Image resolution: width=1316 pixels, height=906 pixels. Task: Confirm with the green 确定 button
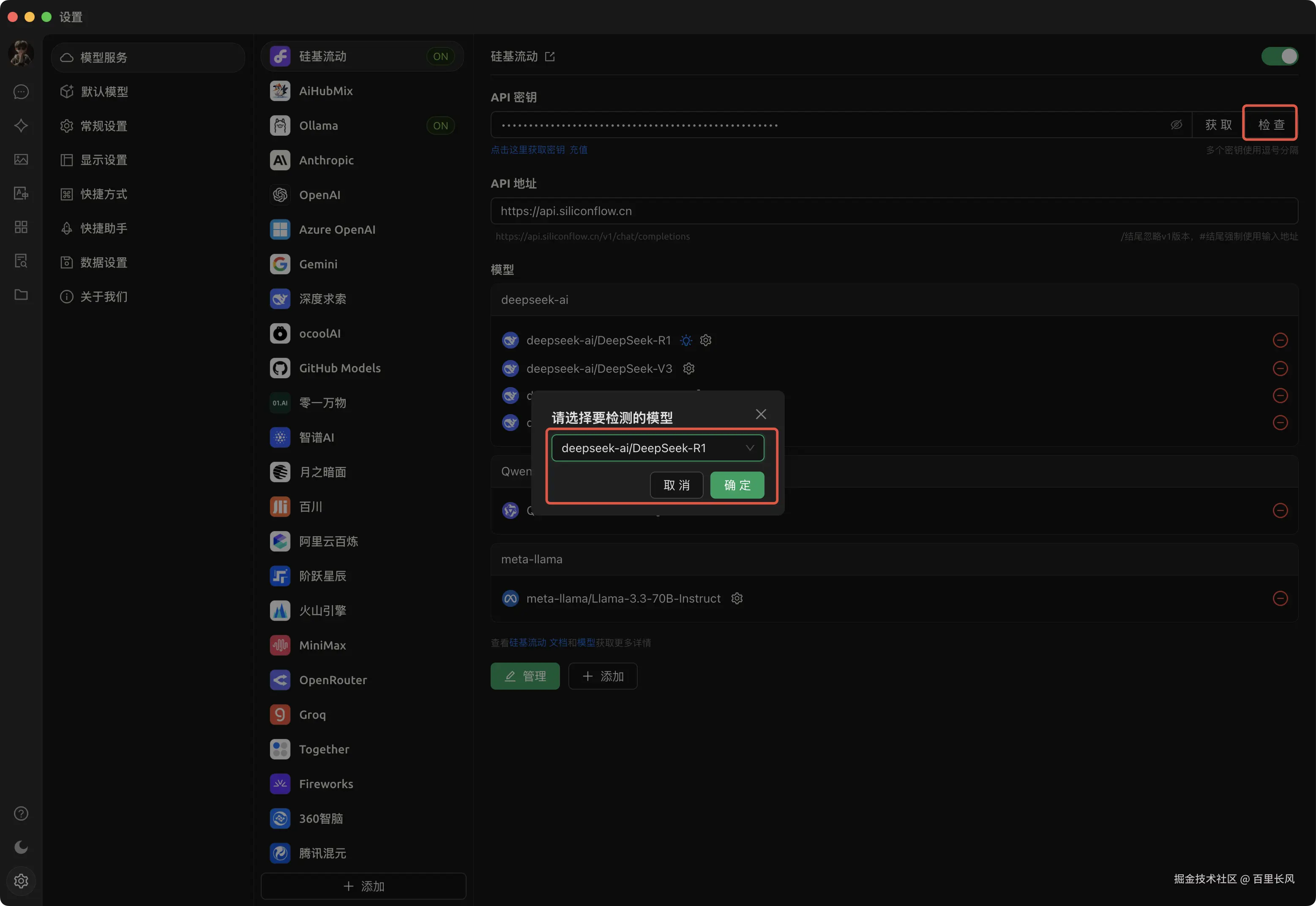[737, 486]
